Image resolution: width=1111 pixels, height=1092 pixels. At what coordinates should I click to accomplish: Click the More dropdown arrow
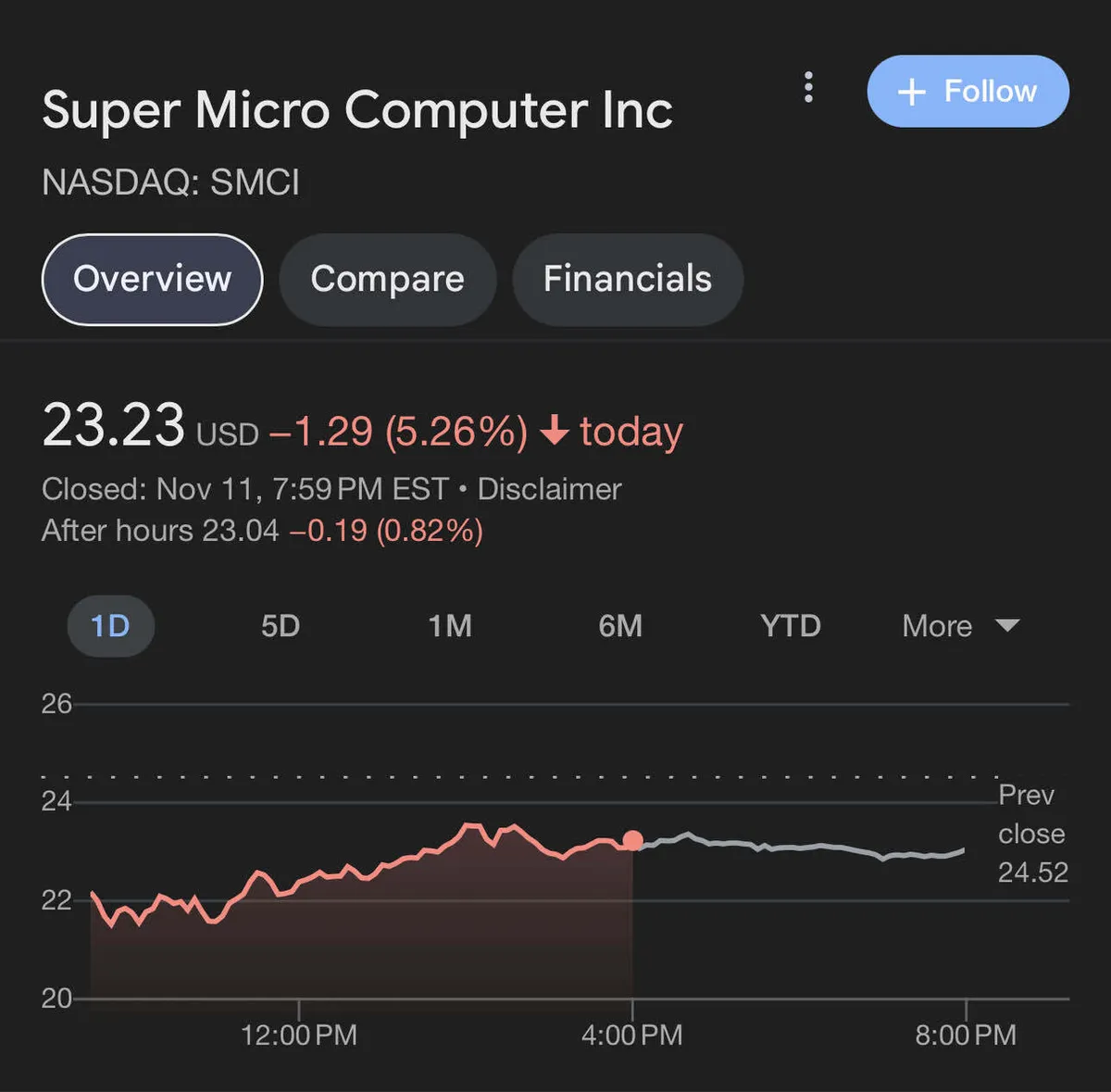[x=1007, y=626]
